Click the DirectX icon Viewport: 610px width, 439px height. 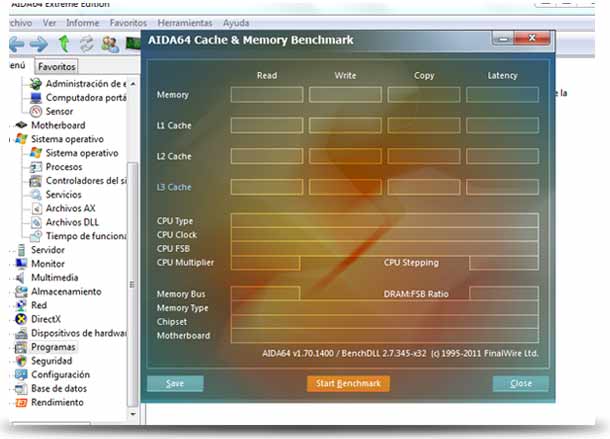point(21,319)
